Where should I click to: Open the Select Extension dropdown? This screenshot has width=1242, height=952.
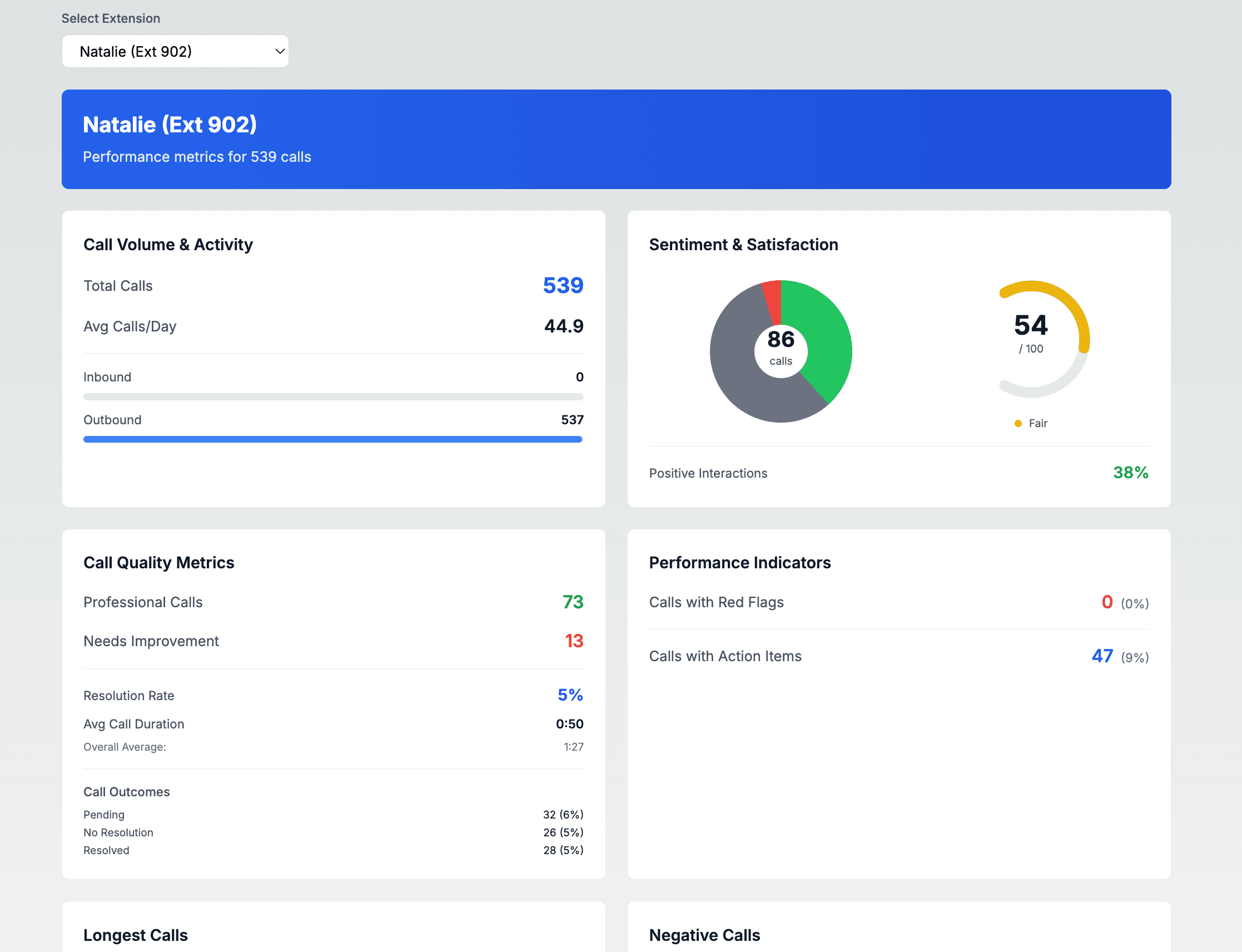coord(175,51)
